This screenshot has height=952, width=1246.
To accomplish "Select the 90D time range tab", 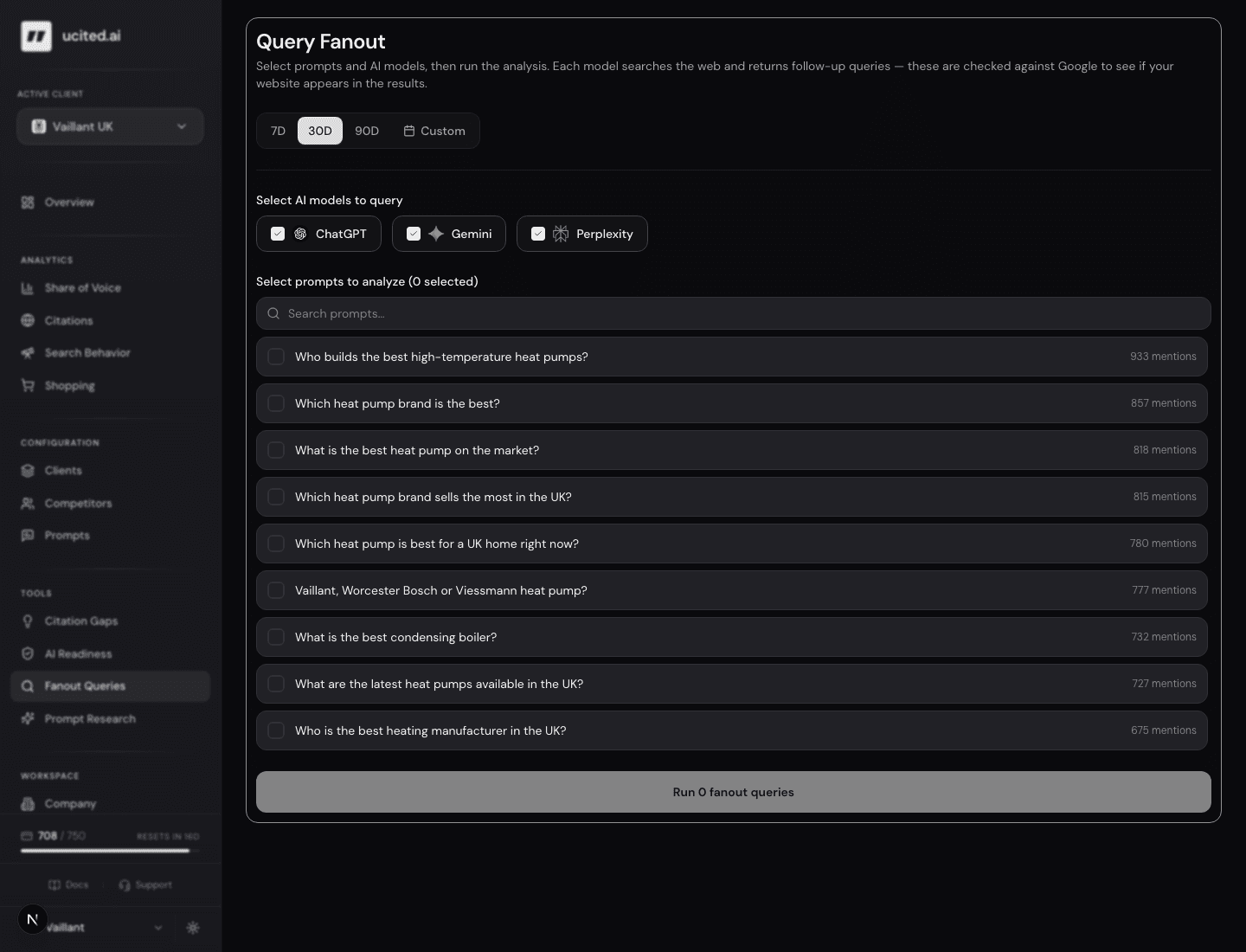I will [367, 131].
